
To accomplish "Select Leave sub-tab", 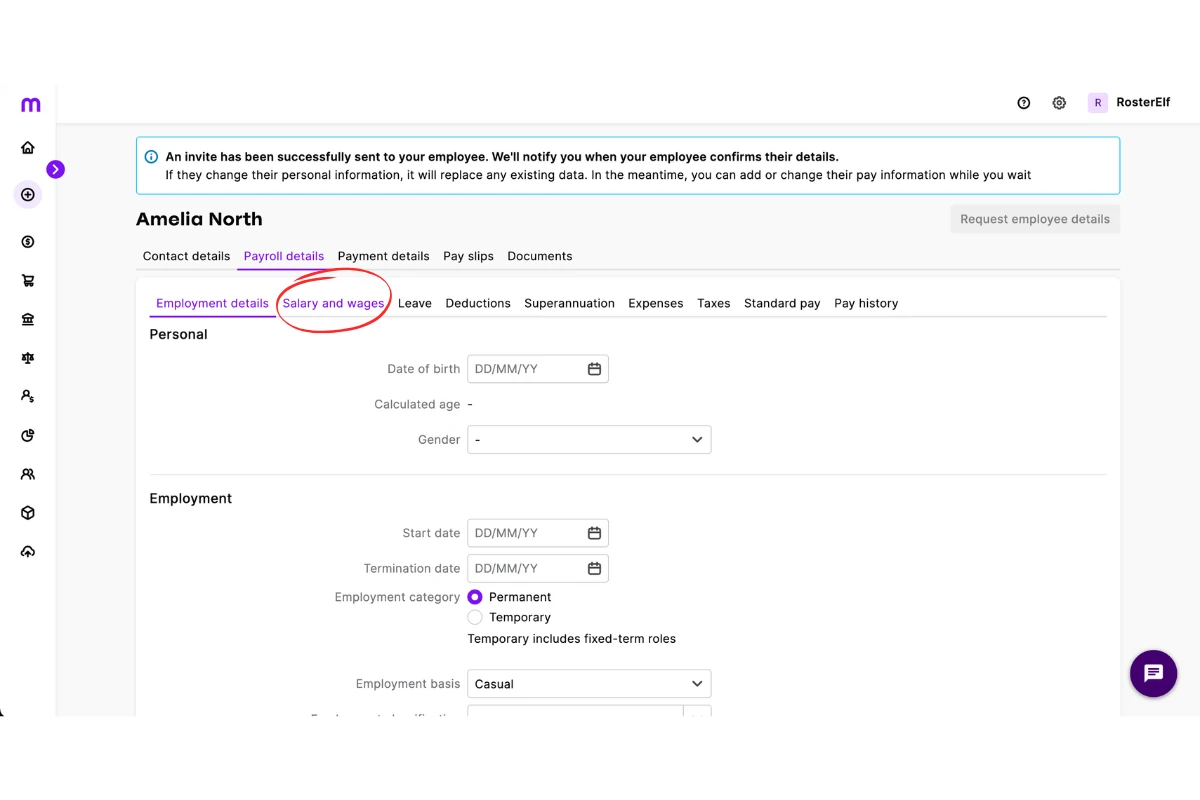I will [415, 303].
